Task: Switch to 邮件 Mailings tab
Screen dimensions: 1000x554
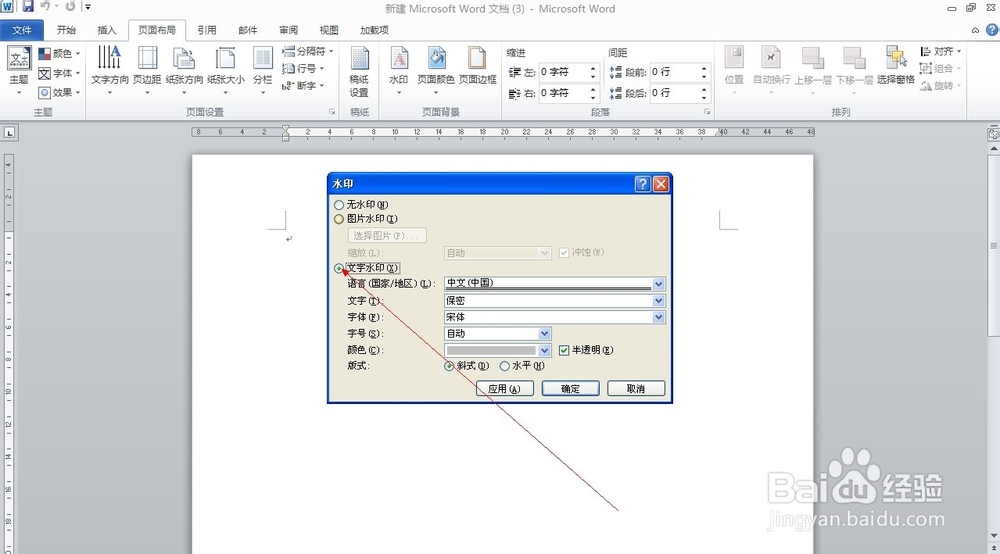Action: coord(247,30)
